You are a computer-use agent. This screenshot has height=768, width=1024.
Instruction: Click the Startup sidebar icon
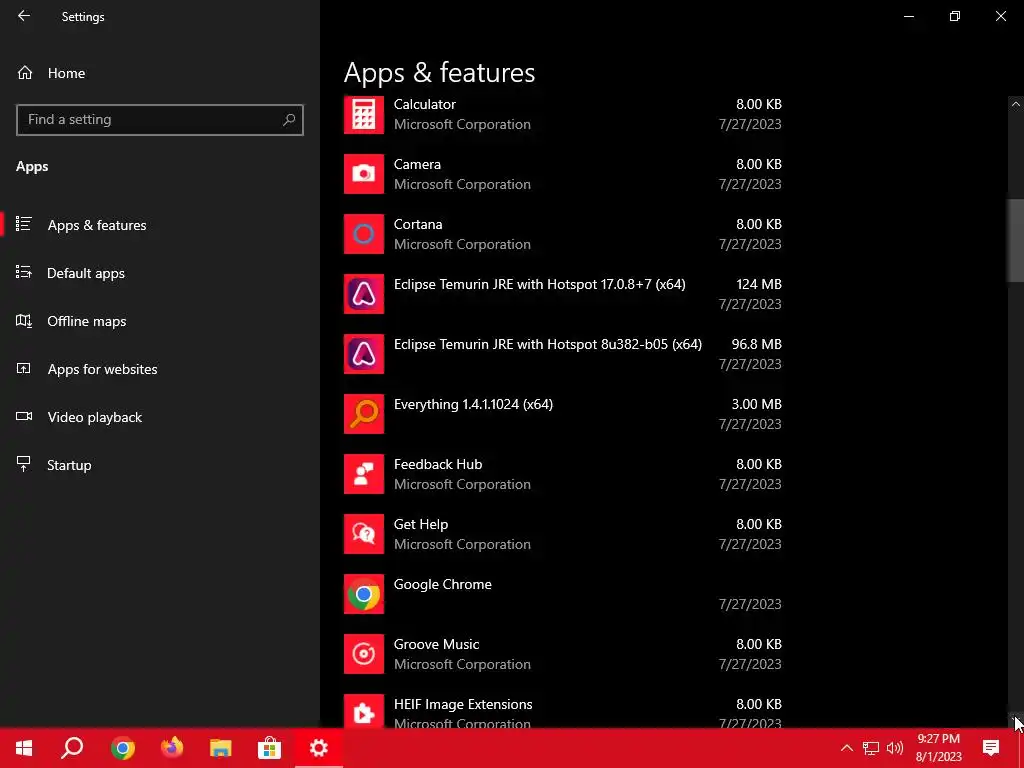(24, 464)
